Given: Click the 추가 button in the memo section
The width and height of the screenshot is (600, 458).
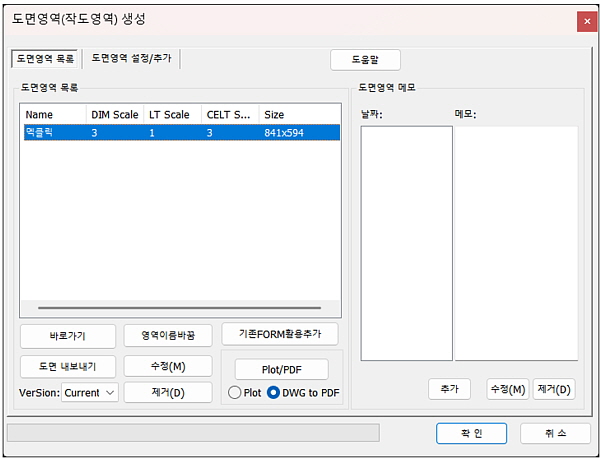Looking at the screenshot, I should (449, 390).
